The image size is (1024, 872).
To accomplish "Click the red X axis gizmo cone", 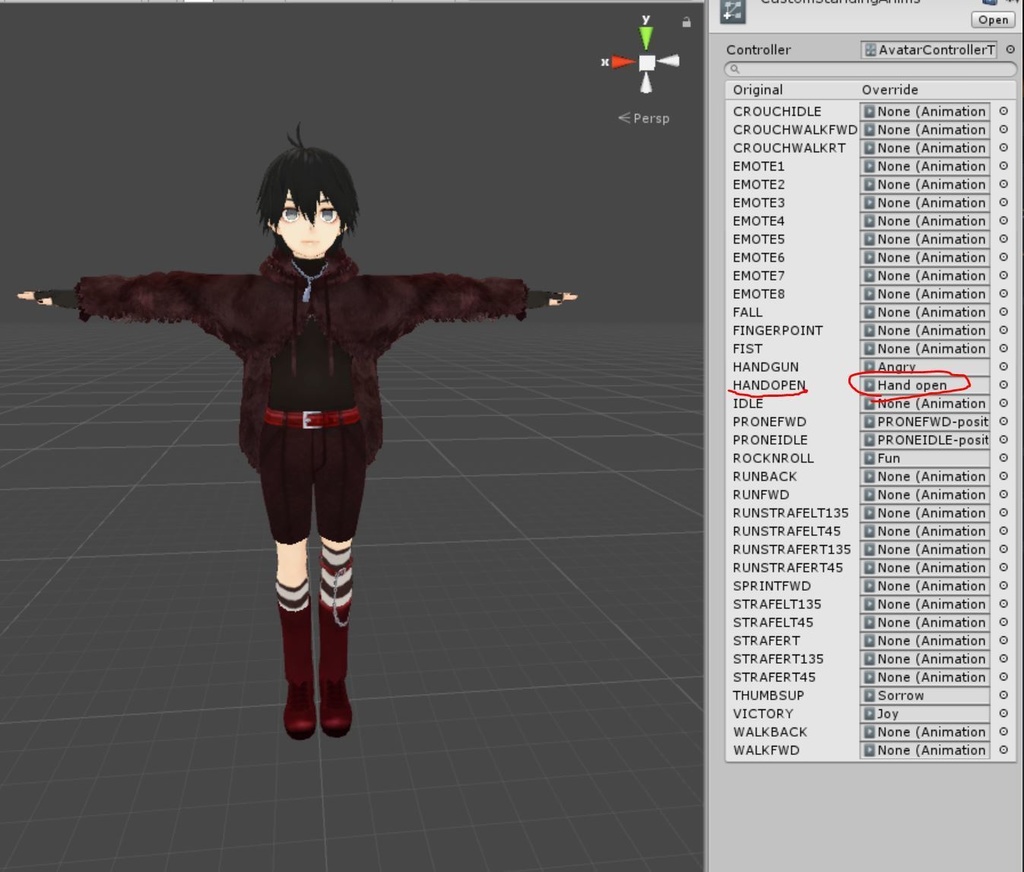I will coord(623,62).
